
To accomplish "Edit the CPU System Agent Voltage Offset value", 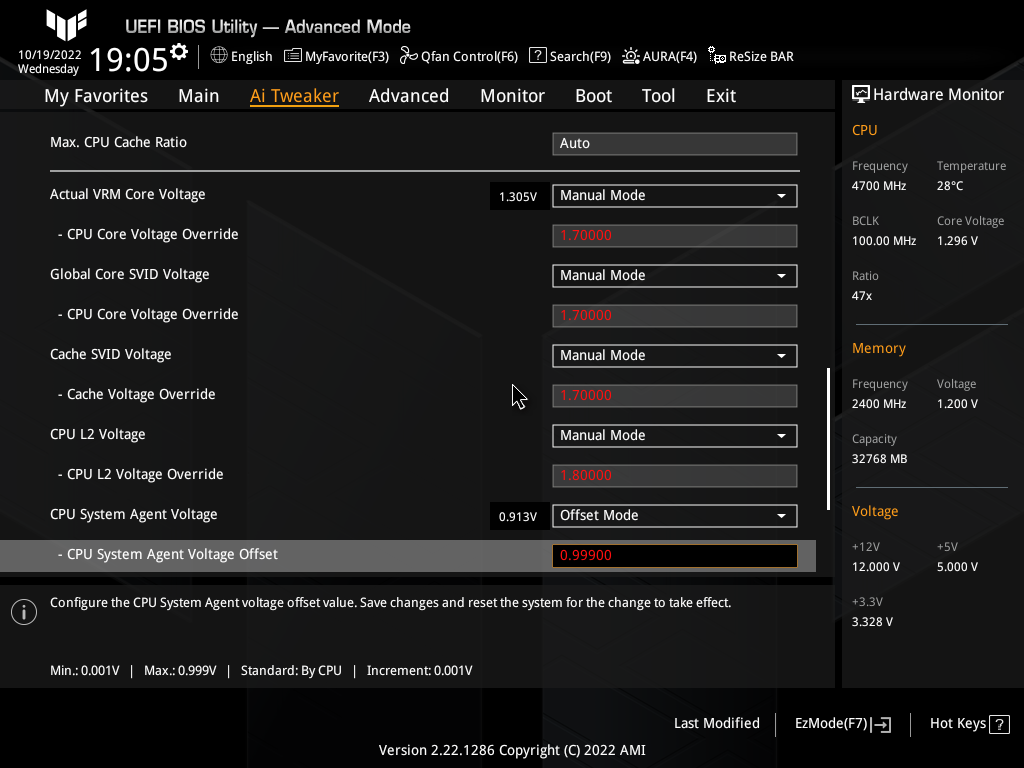I will (x=674, y=555).
